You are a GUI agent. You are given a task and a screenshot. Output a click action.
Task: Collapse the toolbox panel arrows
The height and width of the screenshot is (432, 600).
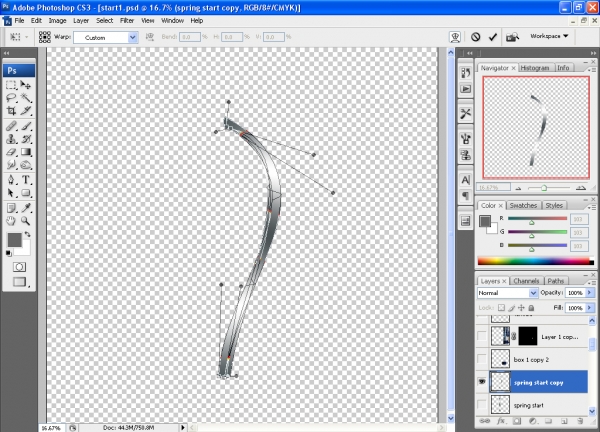point(6,53)
